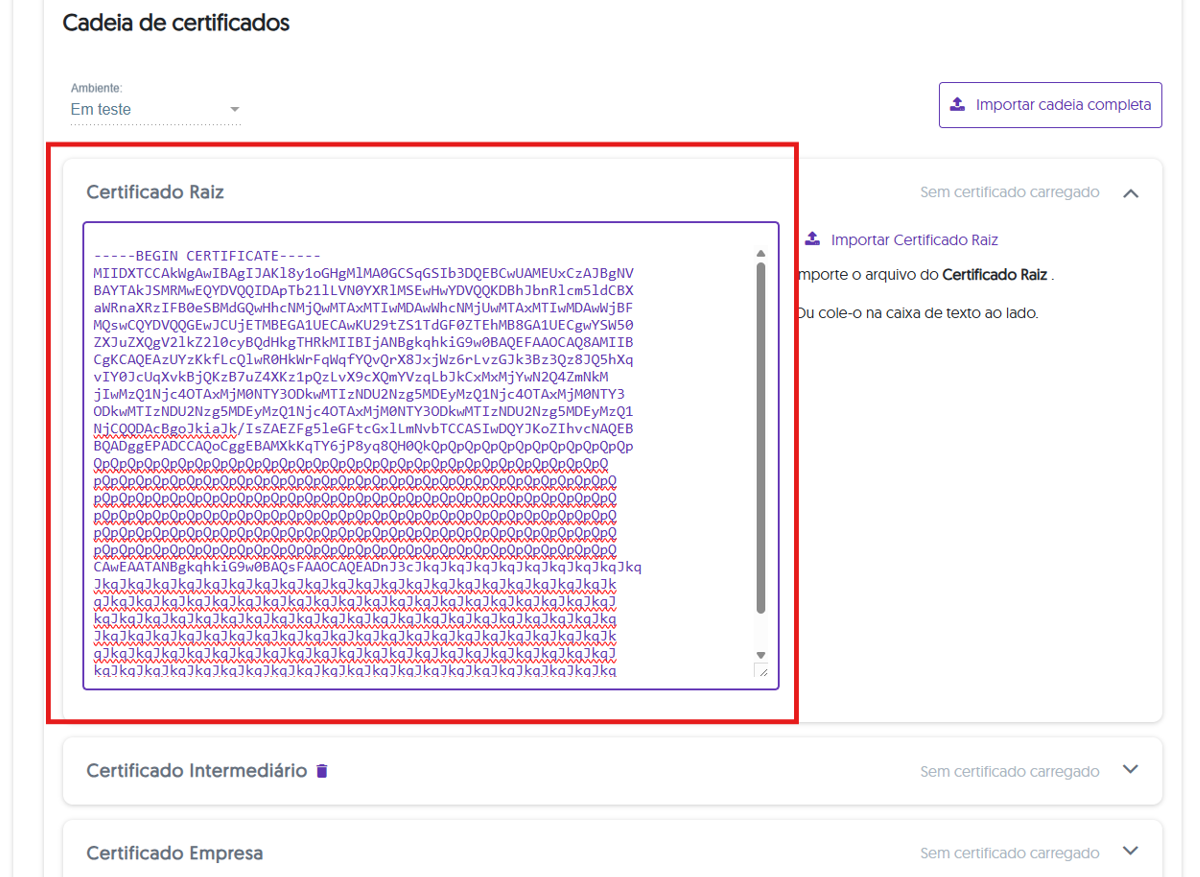The width and height of the screenshot is (1200, 877).
Task: Click the scrollbar down arrow in certificate box
Action: pyautogui.click(x=761, y=654)
